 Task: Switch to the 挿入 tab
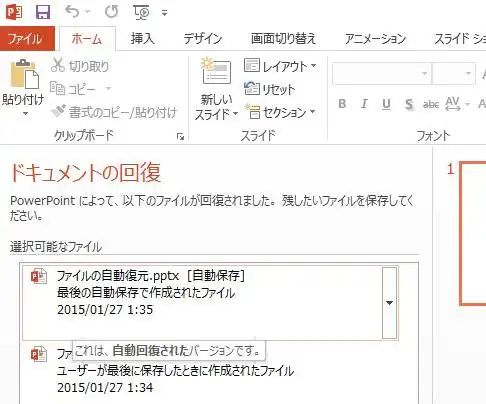click(x=143, y=39)
